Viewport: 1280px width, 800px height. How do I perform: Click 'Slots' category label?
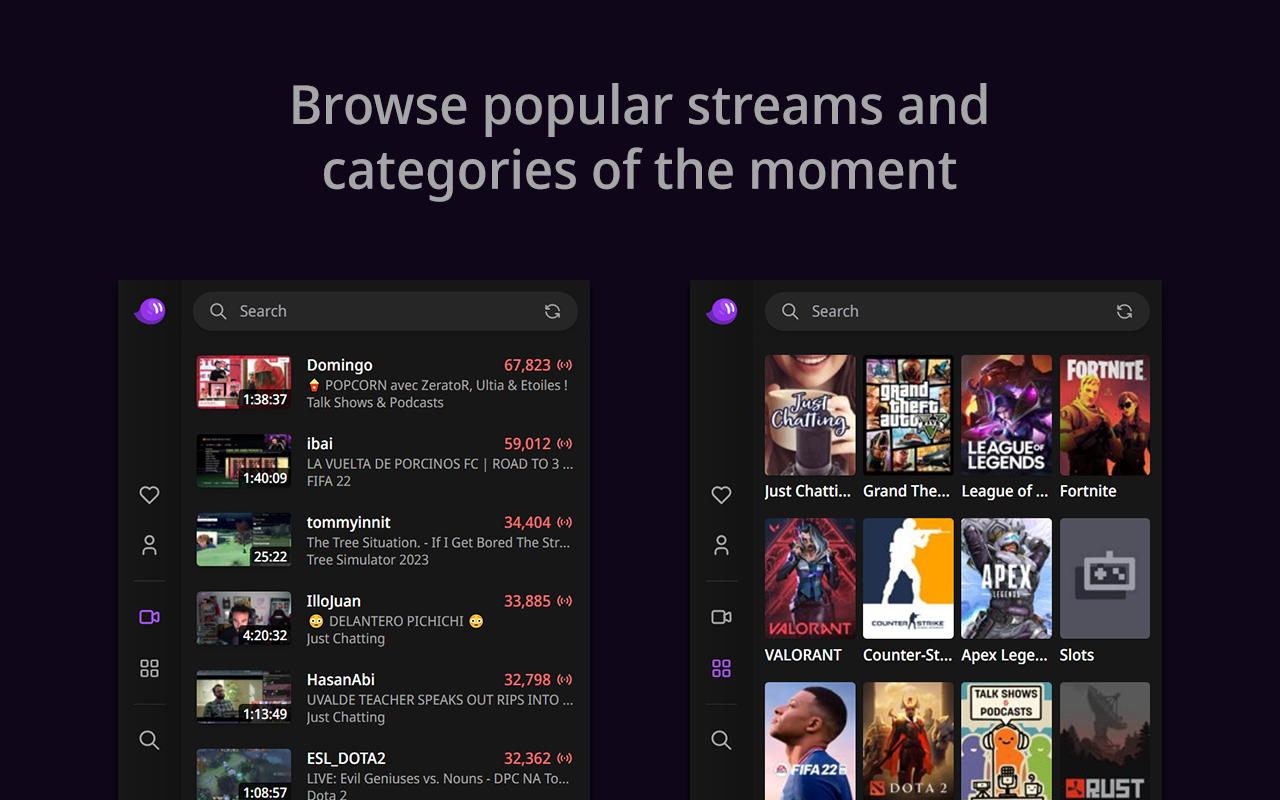point(1077,655)
